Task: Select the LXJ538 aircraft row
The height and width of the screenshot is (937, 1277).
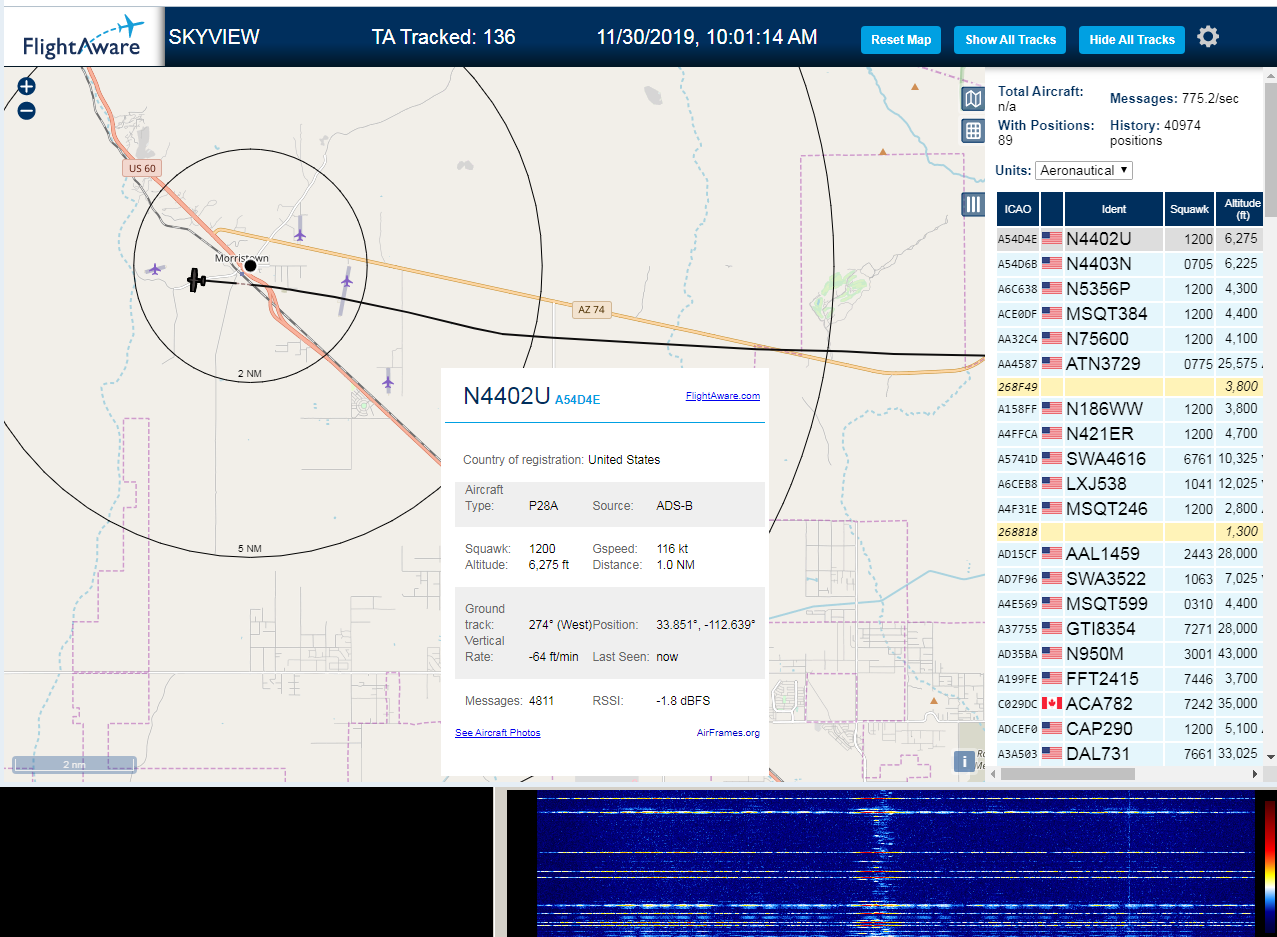Action: pyautogui.click(x=1130, y=484)
